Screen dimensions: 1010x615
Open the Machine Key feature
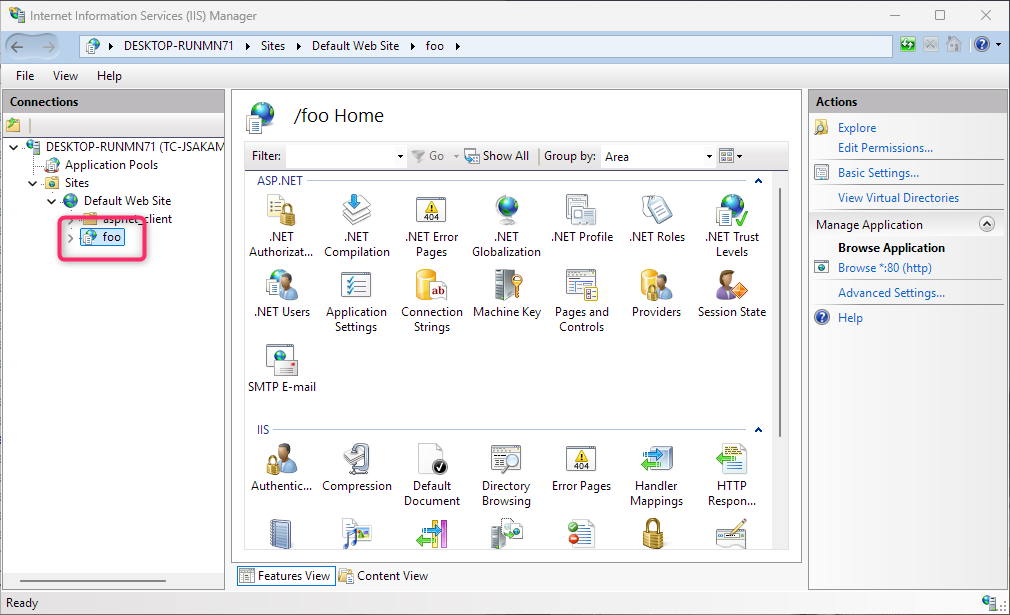click(506, 295)
